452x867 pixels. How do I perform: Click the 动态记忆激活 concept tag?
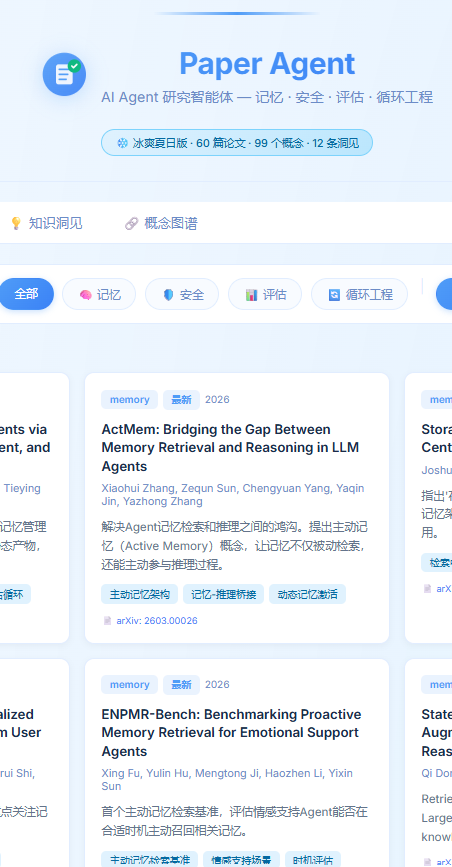point(308,594)
